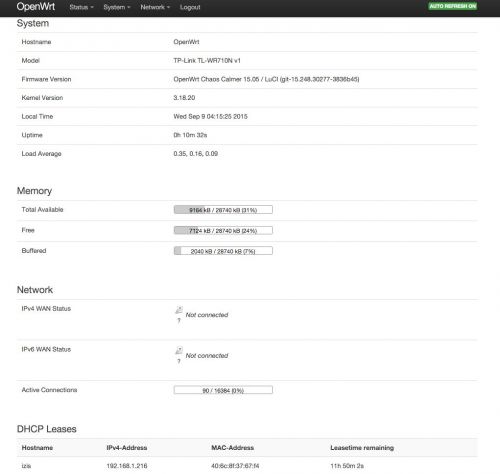
Task: Select the firmware version Chaos Calmer text
Action: coord(266,79)
